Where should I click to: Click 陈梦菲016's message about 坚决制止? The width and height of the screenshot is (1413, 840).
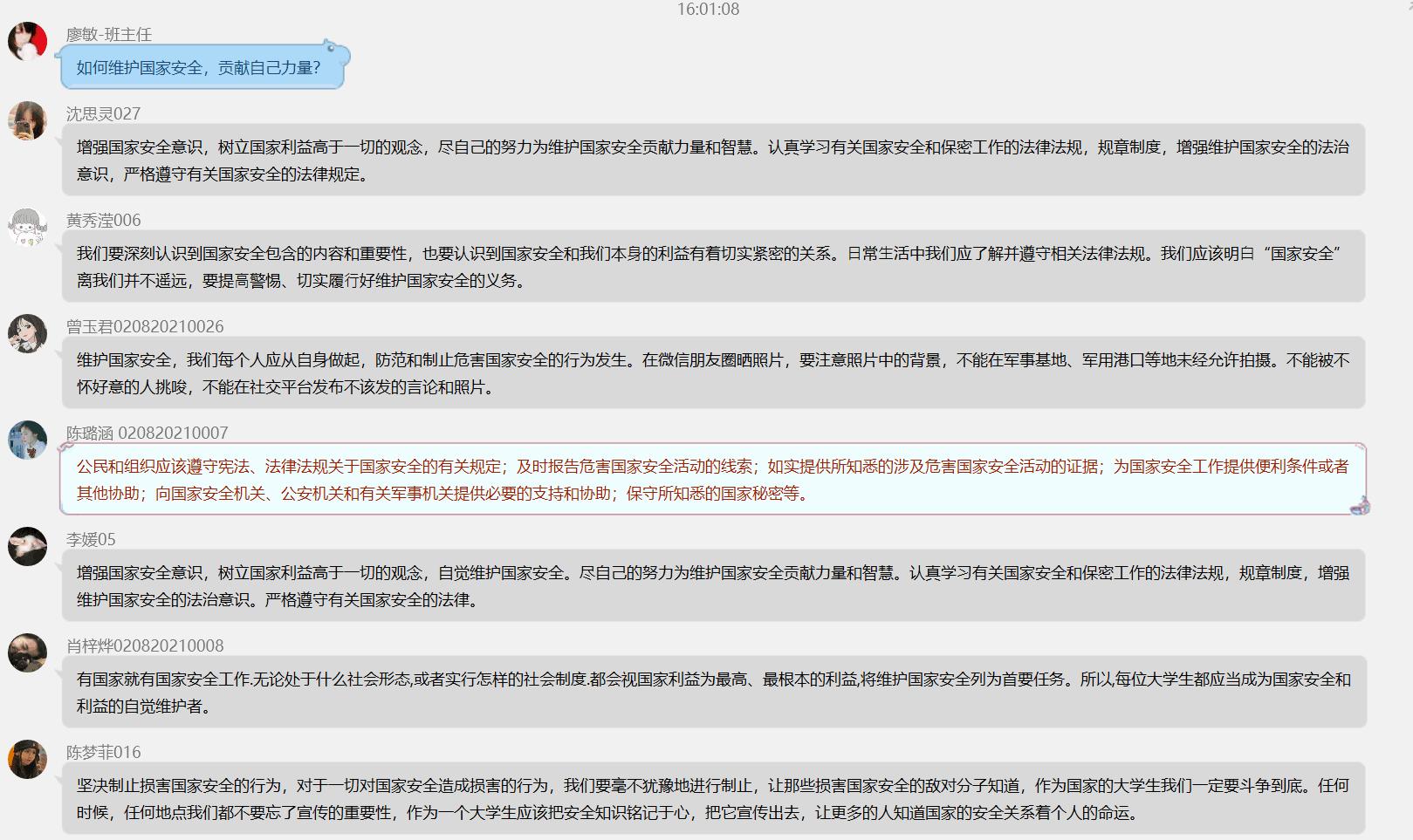[712, 799]
